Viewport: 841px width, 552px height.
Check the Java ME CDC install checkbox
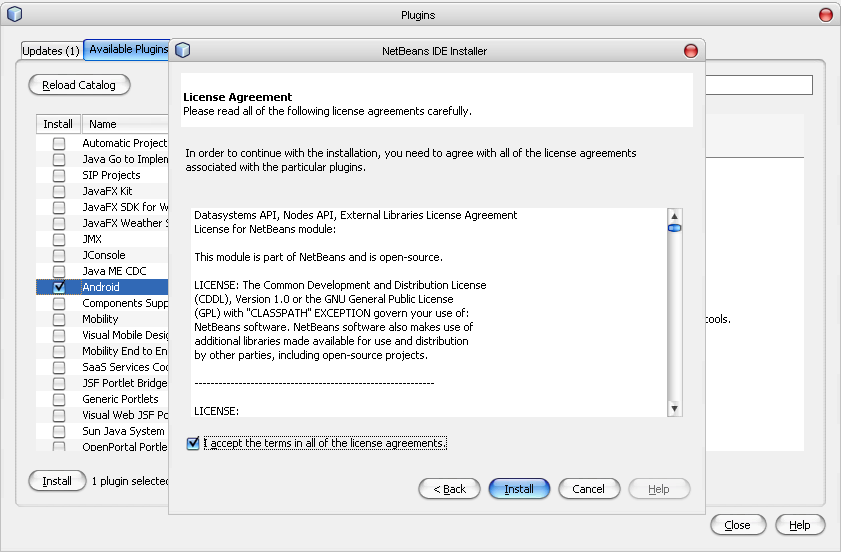(x=59, y=271)
